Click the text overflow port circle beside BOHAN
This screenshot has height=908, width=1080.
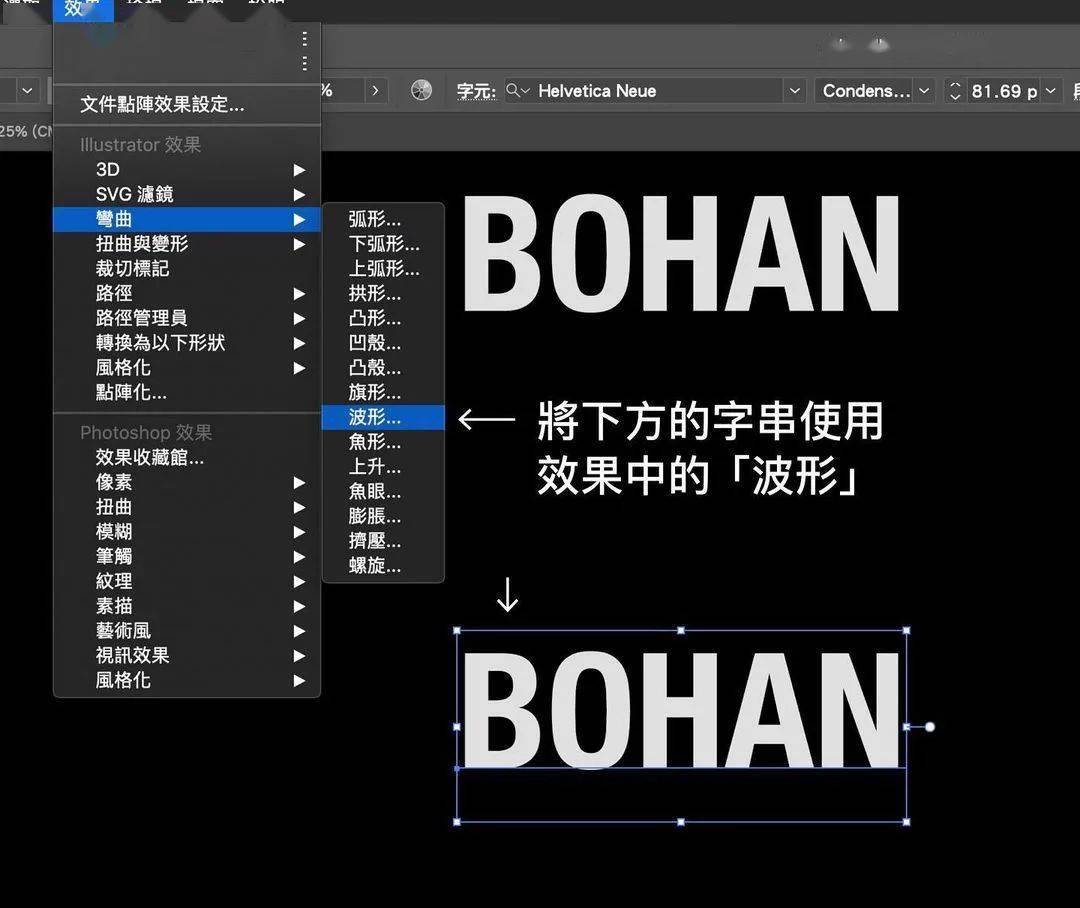click(x=930, y=727)
